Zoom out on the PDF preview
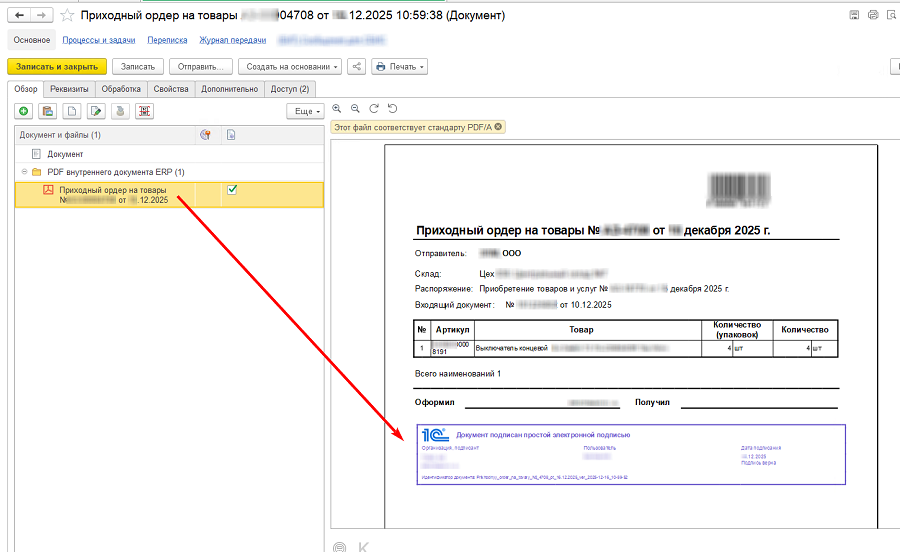 coord(355,108)
